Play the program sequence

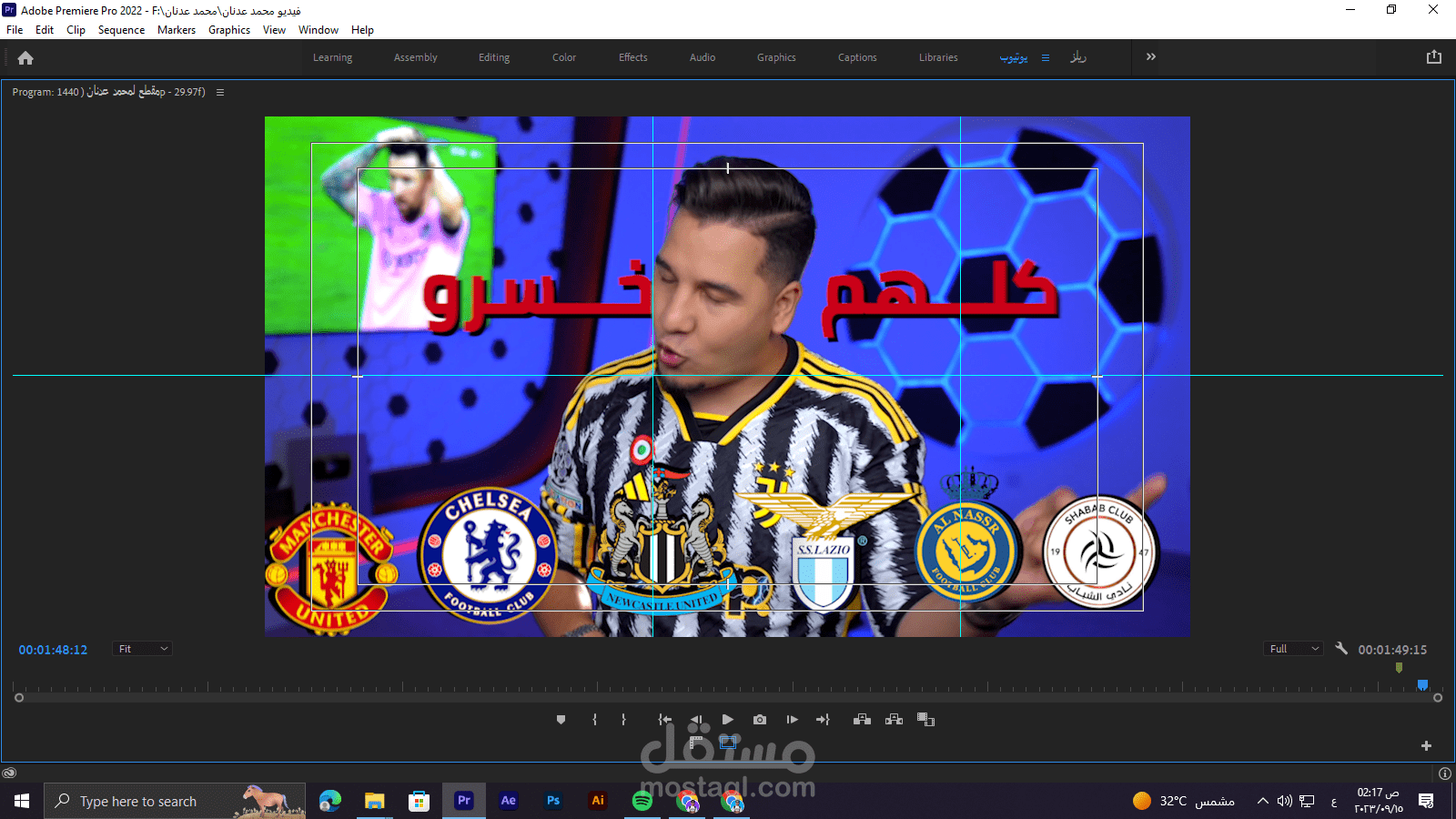tap(728, 720)
